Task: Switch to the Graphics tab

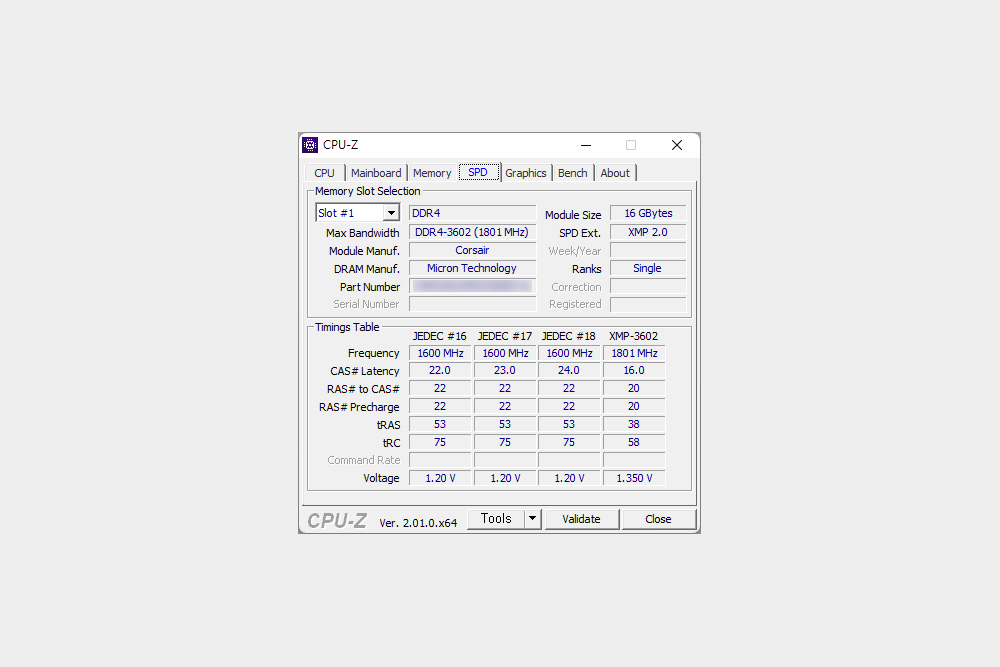Action: tap(526, 173)
